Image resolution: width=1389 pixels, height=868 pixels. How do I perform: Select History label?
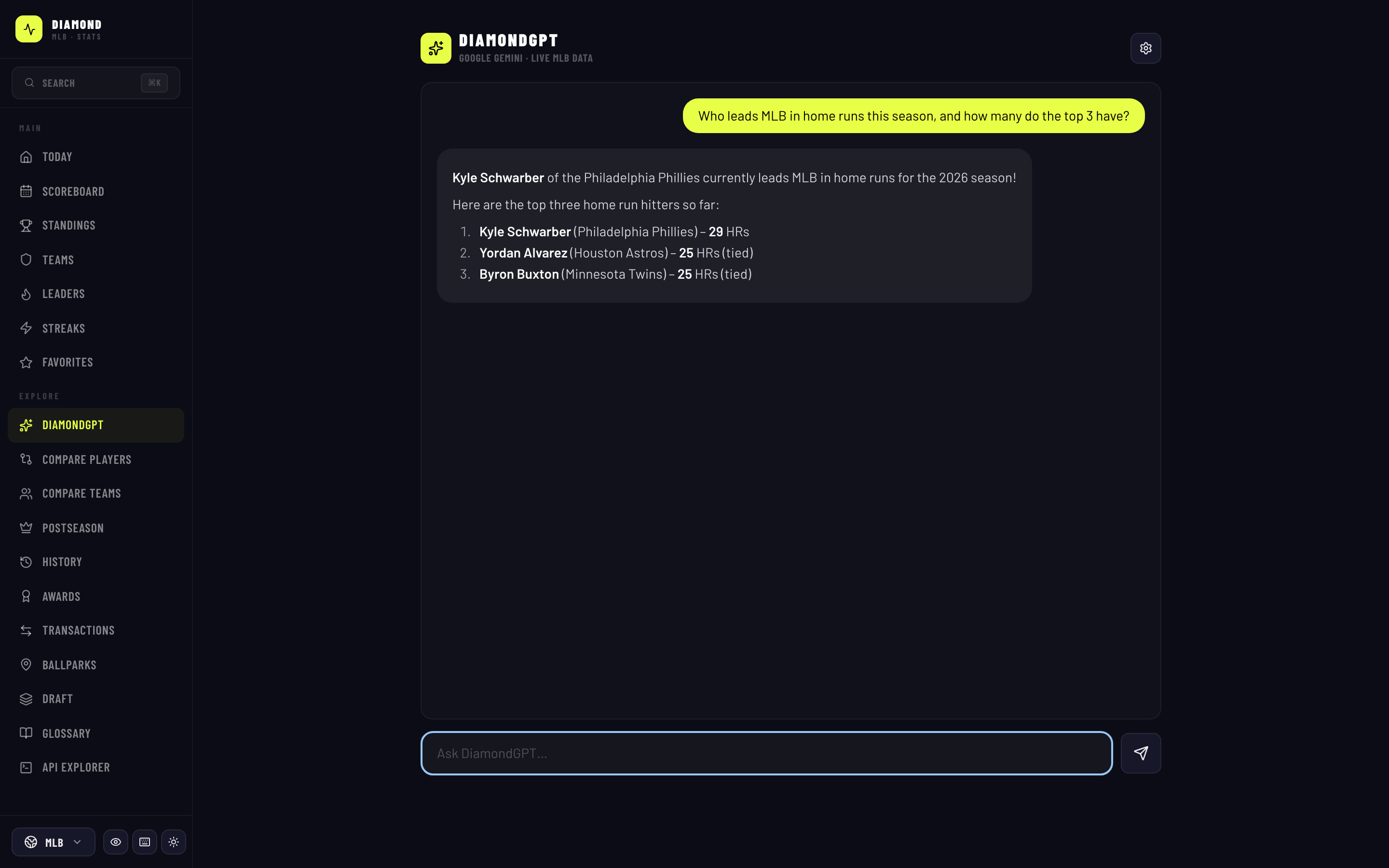tap(62, 562)
